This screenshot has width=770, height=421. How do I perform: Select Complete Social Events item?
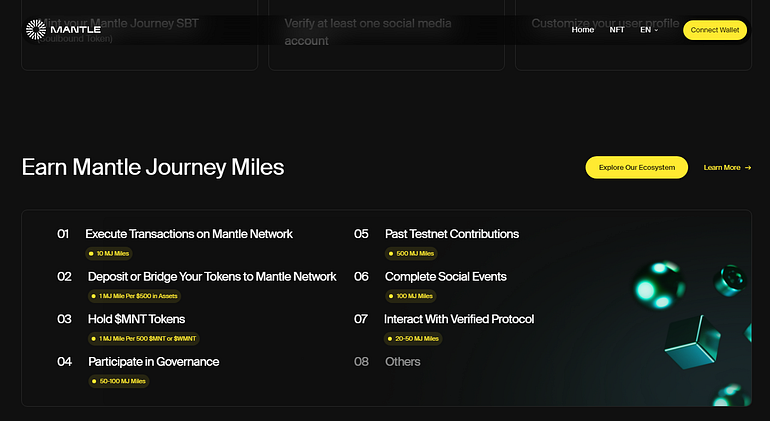446,277
